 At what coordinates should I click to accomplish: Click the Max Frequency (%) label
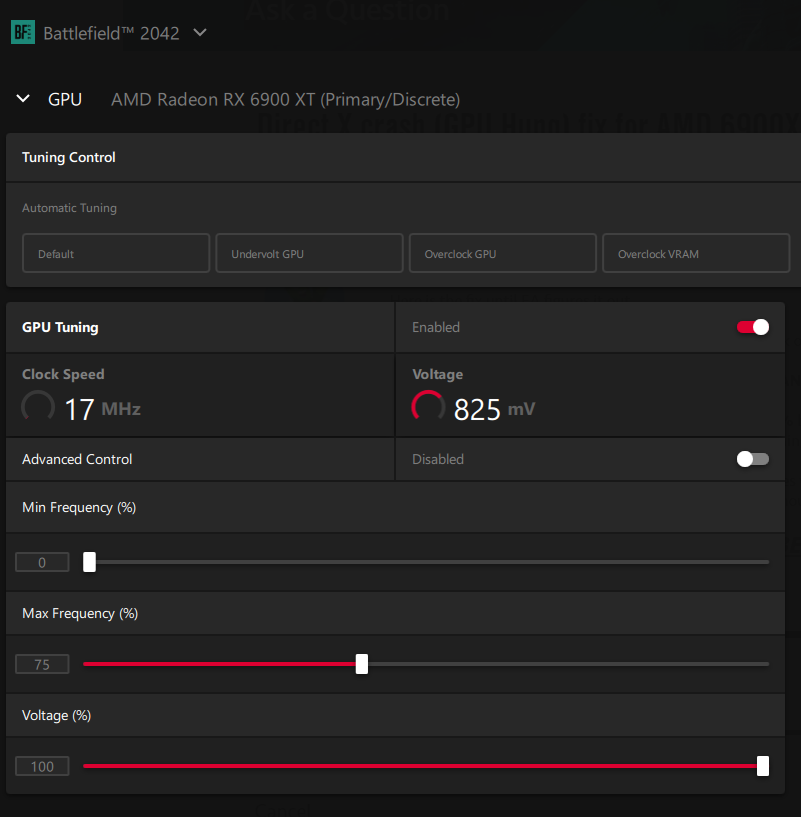[80, 613]
